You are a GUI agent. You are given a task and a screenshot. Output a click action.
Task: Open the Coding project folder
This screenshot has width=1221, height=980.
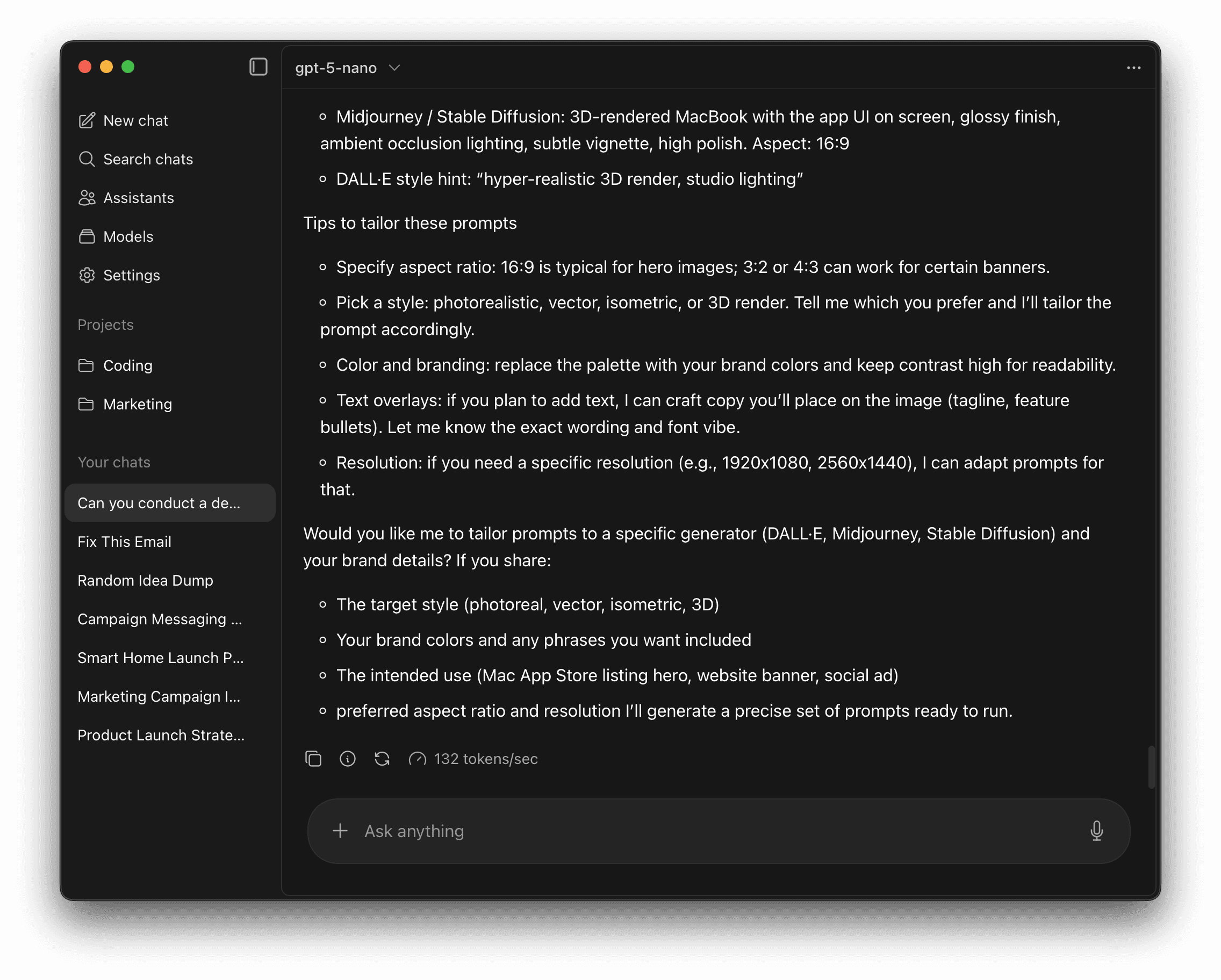tap(127, 366)
